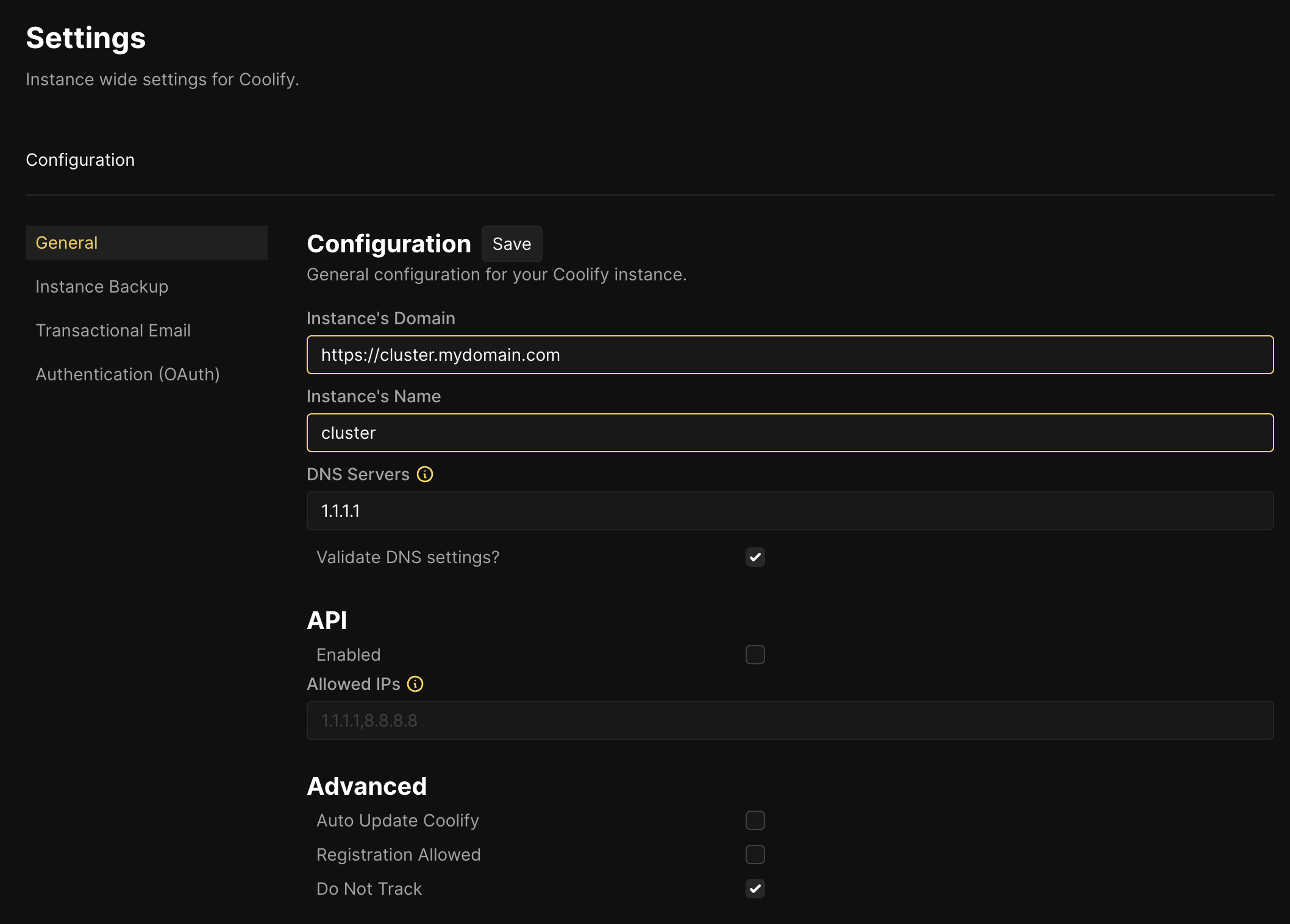
Task: Toggle the Validate DNS settings checkbox
Action: (754, 557)
